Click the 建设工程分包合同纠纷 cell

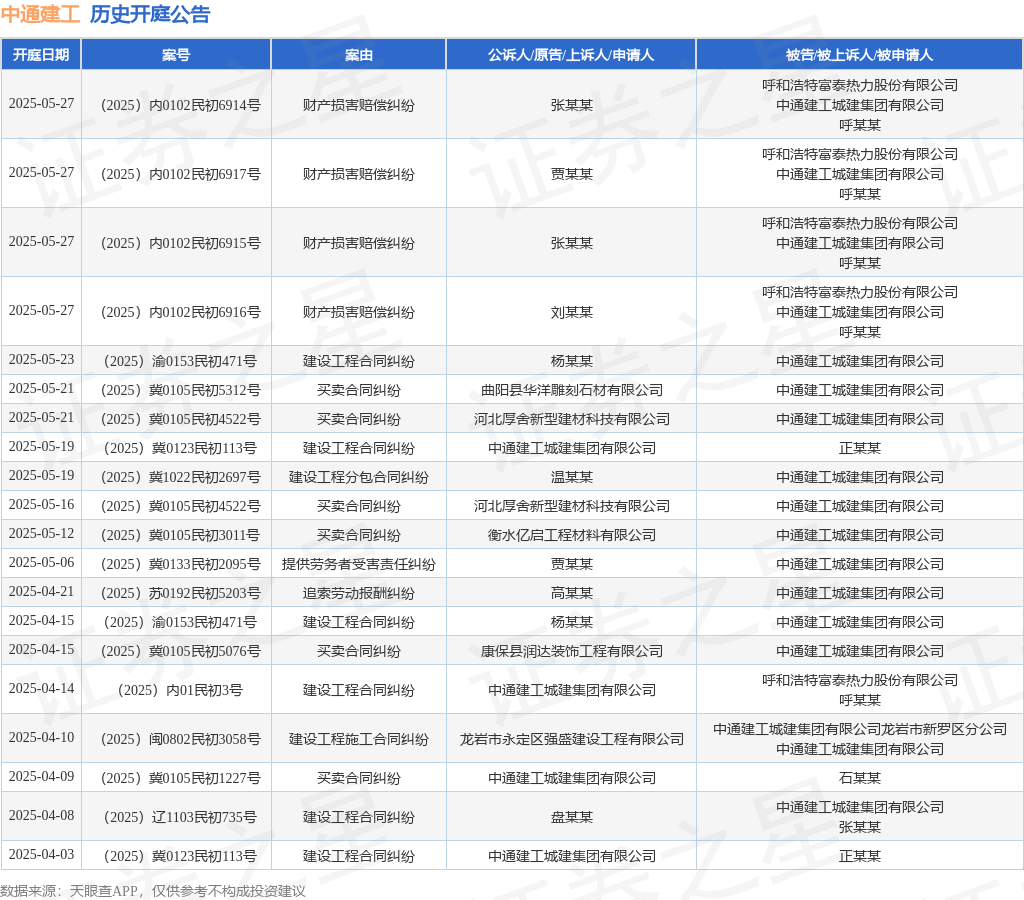[x=359, y=477]
